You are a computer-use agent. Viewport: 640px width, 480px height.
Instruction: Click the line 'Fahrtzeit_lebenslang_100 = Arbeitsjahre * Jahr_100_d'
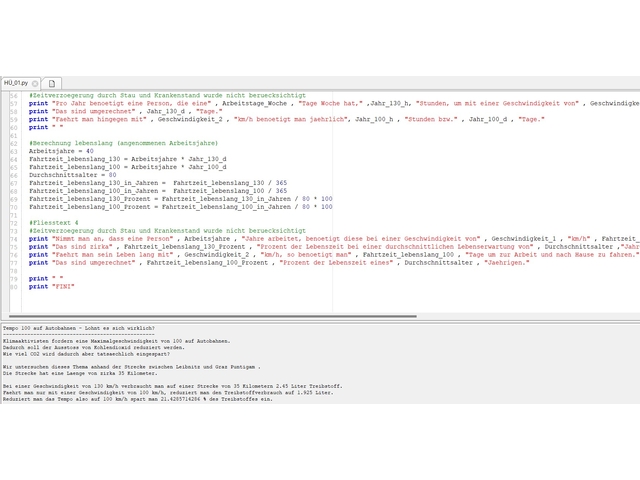(127, 167)
